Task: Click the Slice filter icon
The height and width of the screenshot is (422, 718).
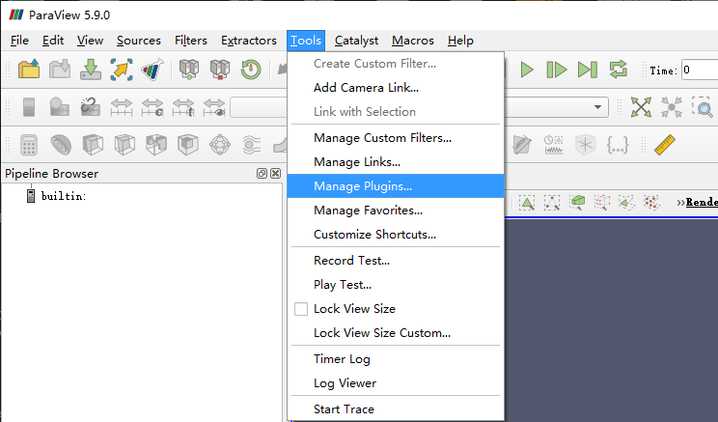Action: [124, 145]
